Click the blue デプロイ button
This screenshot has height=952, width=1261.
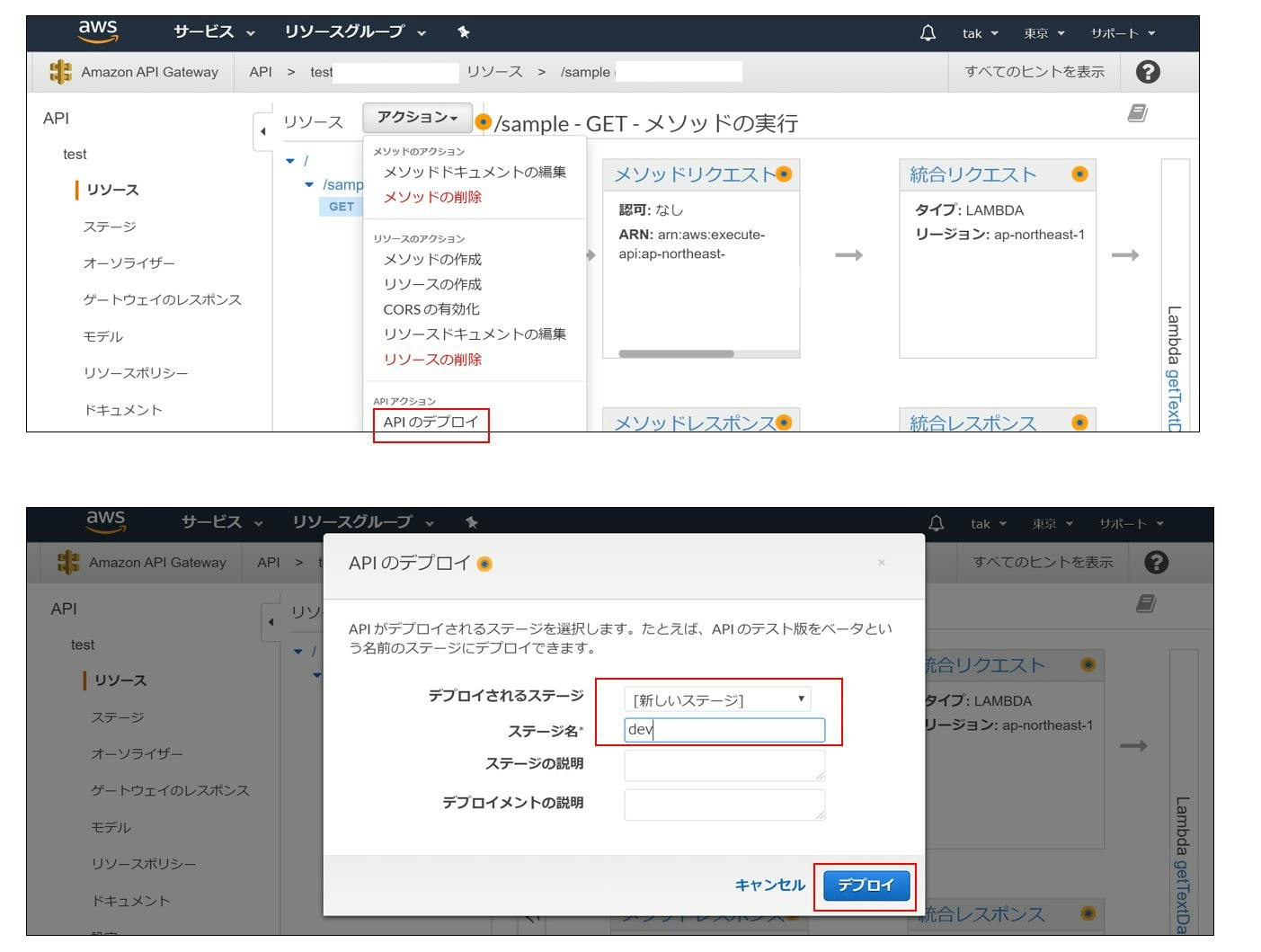coord(866,885)
